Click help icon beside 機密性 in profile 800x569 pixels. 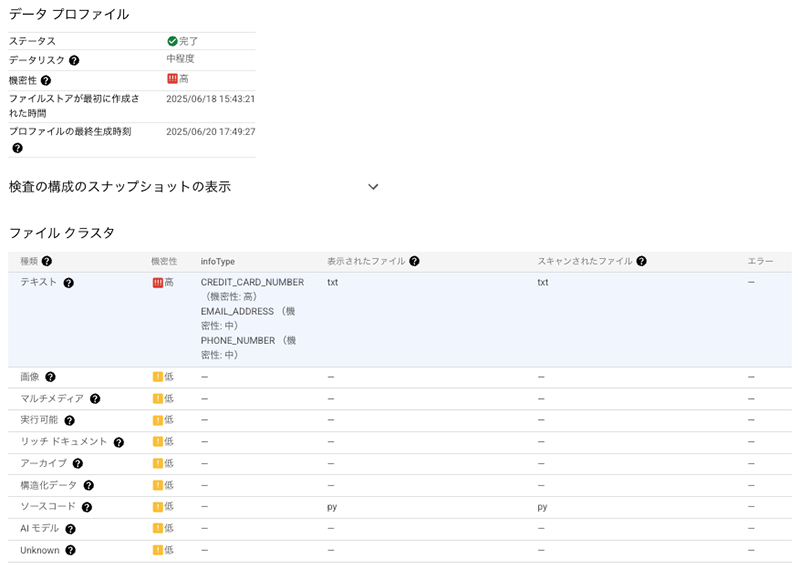46,81
